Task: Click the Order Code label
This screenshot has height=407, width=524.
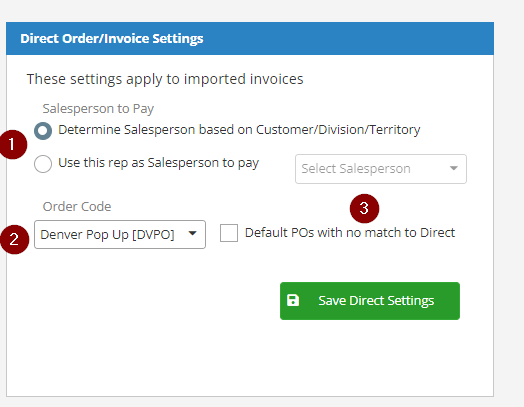Action: [77, 207]
